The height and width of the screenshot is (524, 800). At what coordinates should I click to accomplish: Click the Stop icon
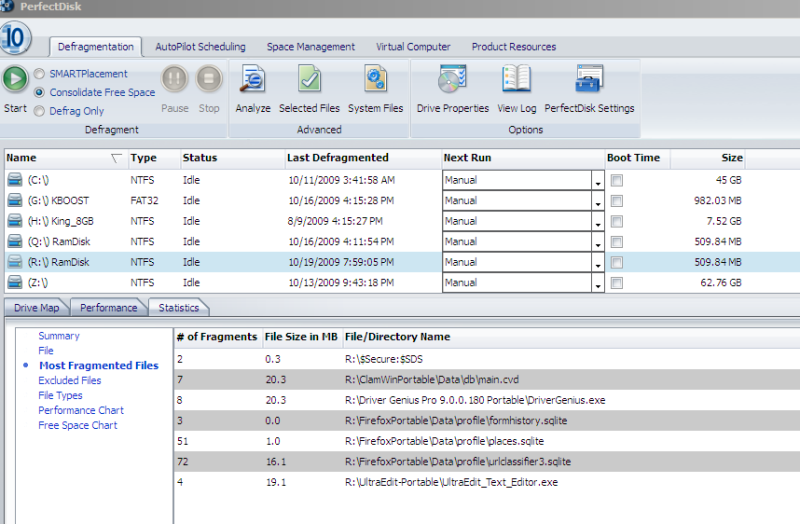209,79
